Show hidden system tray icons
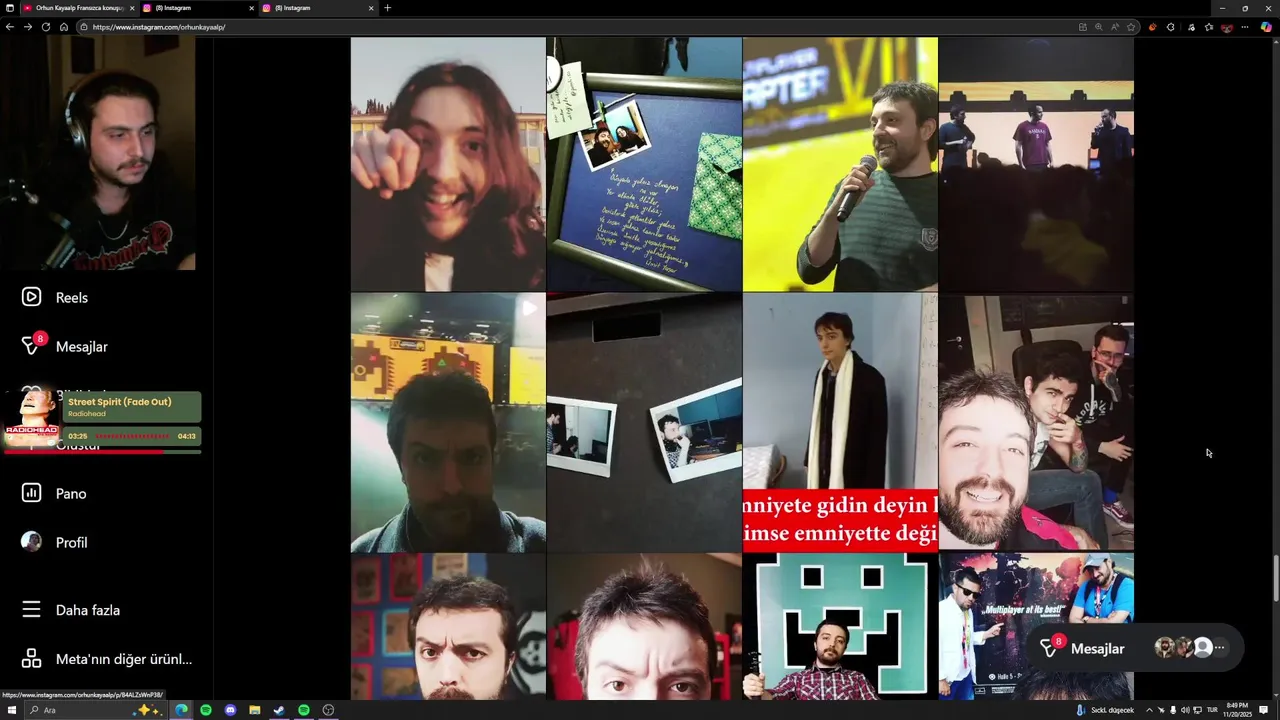Viewport: 1280px width, 720px height. 1148,710
